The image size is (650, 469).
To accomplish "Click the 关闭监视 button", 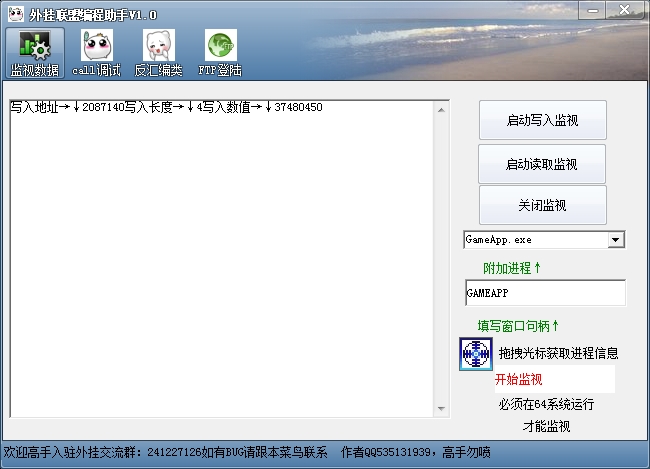I will (543, 205).
